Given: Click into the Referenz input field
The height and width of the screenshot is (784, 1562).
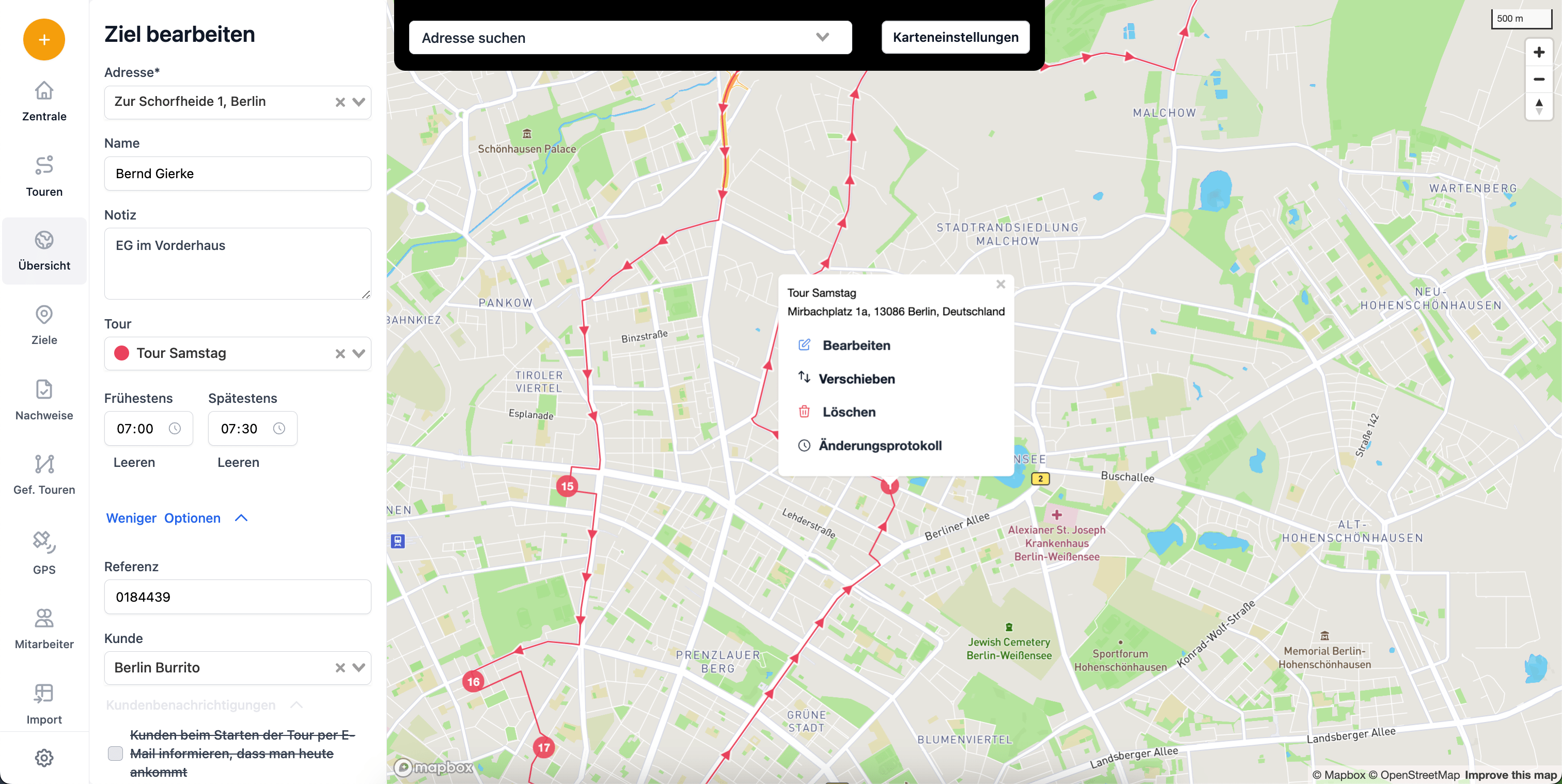Looking at the screenshot, I should click(237, 597).
